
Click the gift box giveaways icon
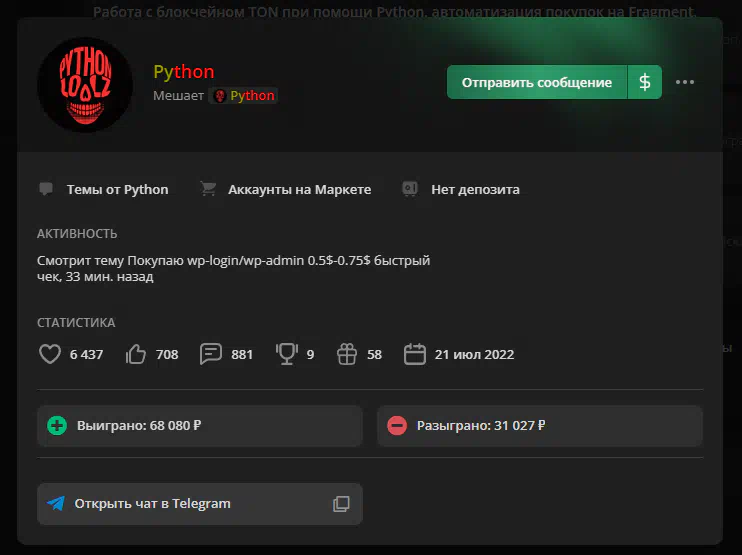pyautogui.click(x=346, y=354)
